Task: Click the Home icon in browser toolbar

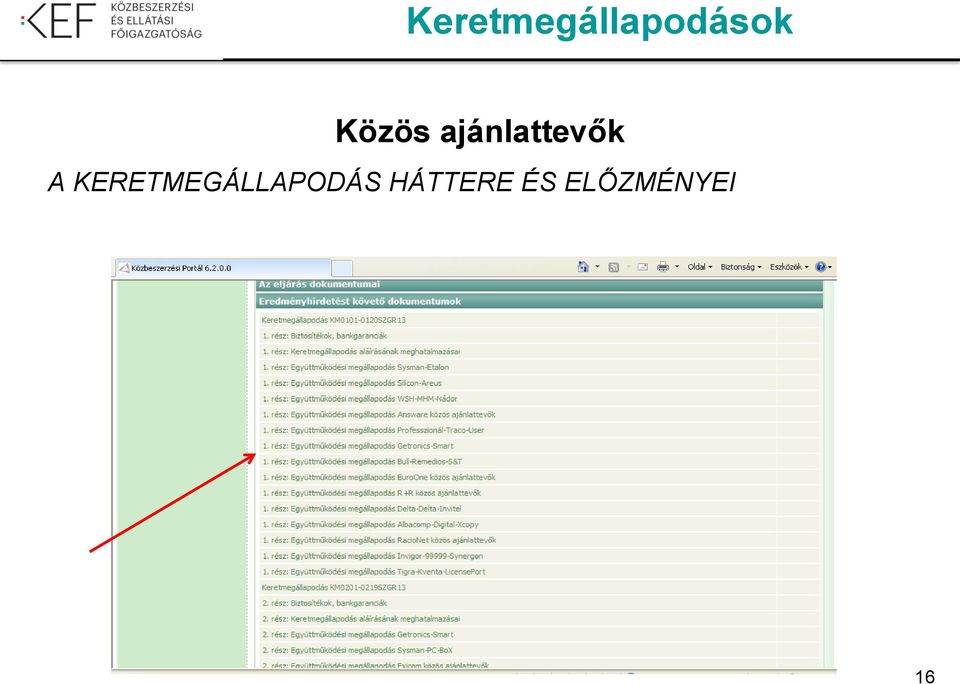Action: [x=583, y=266]
